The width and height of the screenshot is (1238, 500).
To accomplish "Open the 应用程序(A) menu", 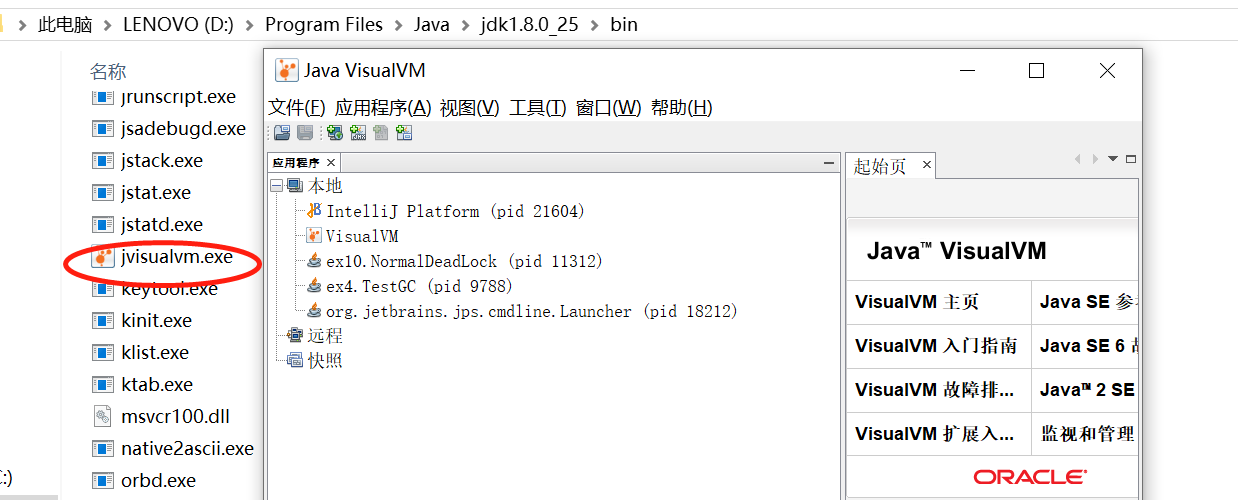I will (x=383, y=108).
